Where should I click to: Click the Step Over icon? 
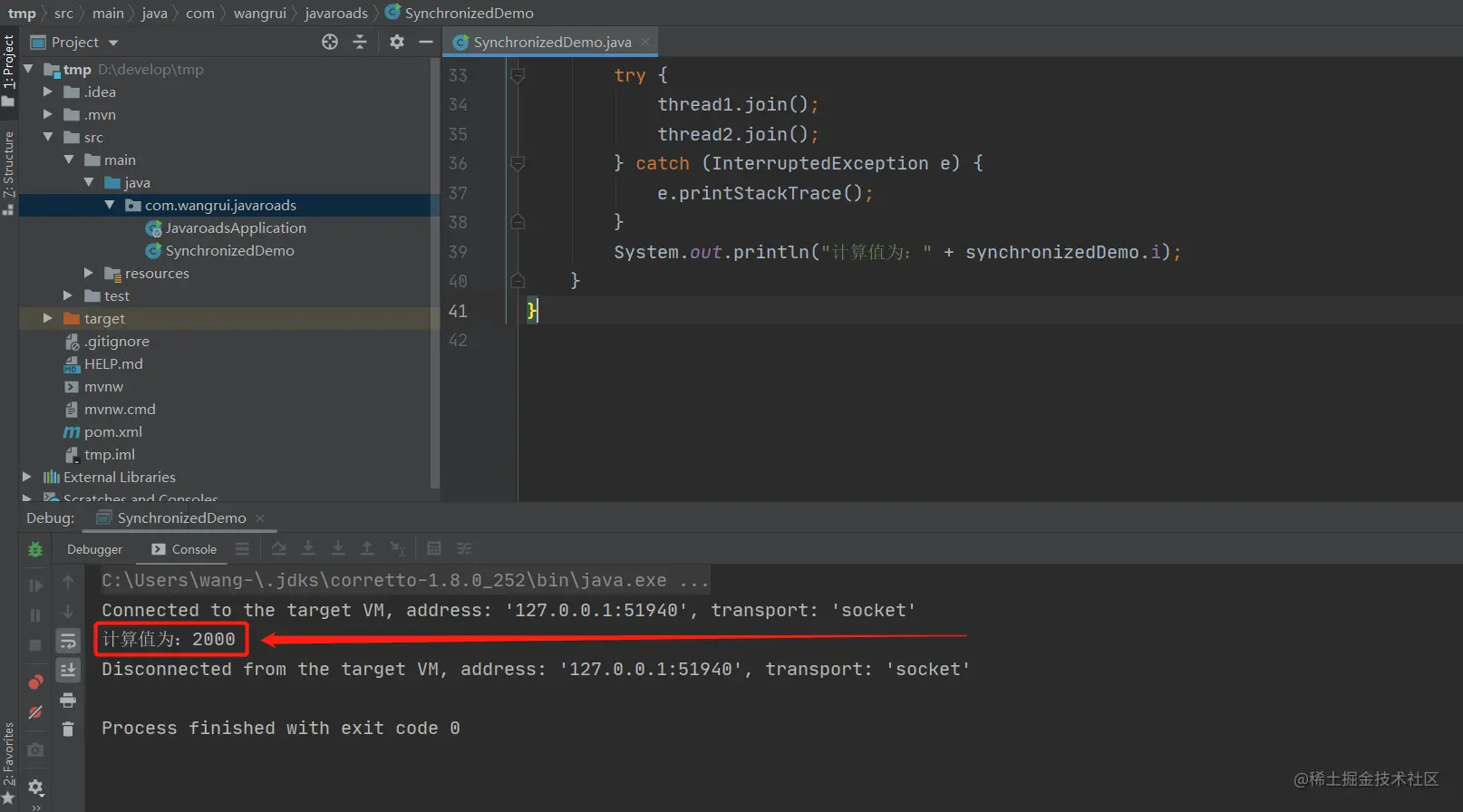tap(279, 548)
